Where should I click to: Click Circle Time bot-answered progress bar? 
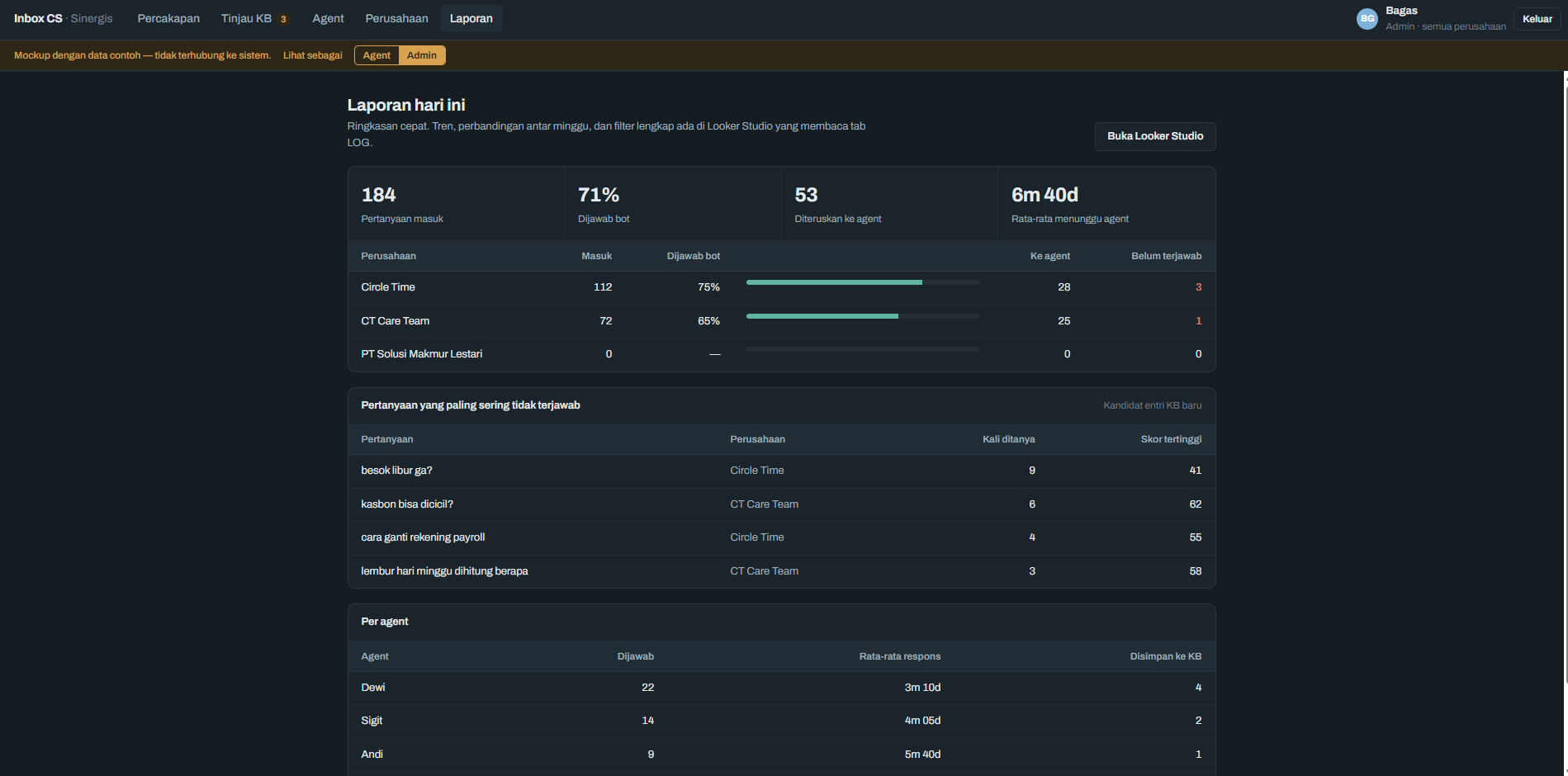(863, 282)
